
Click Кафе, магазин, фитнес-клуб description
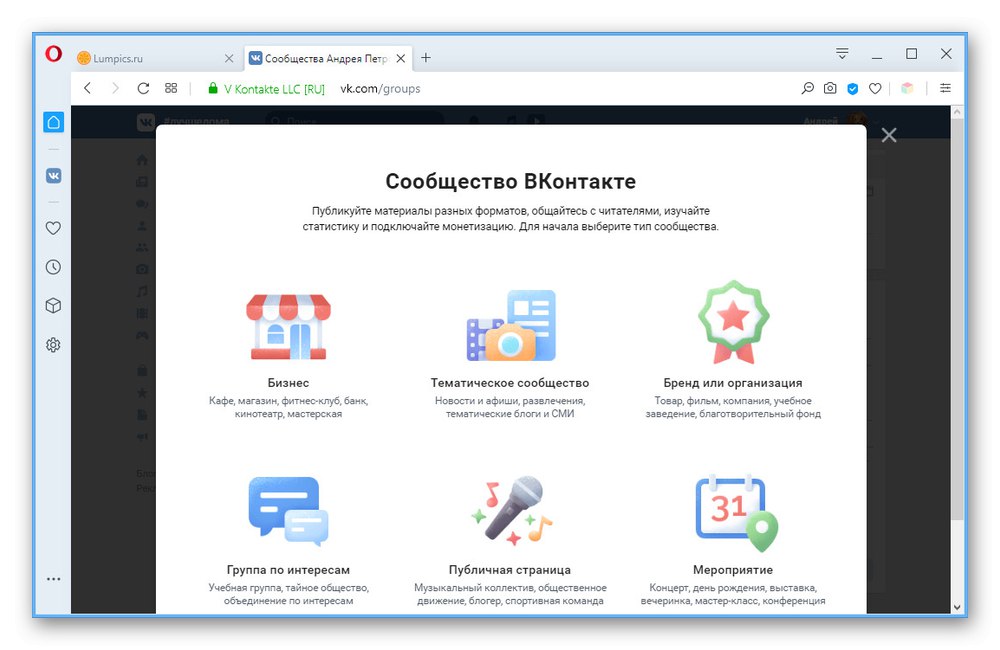(288, 407)
